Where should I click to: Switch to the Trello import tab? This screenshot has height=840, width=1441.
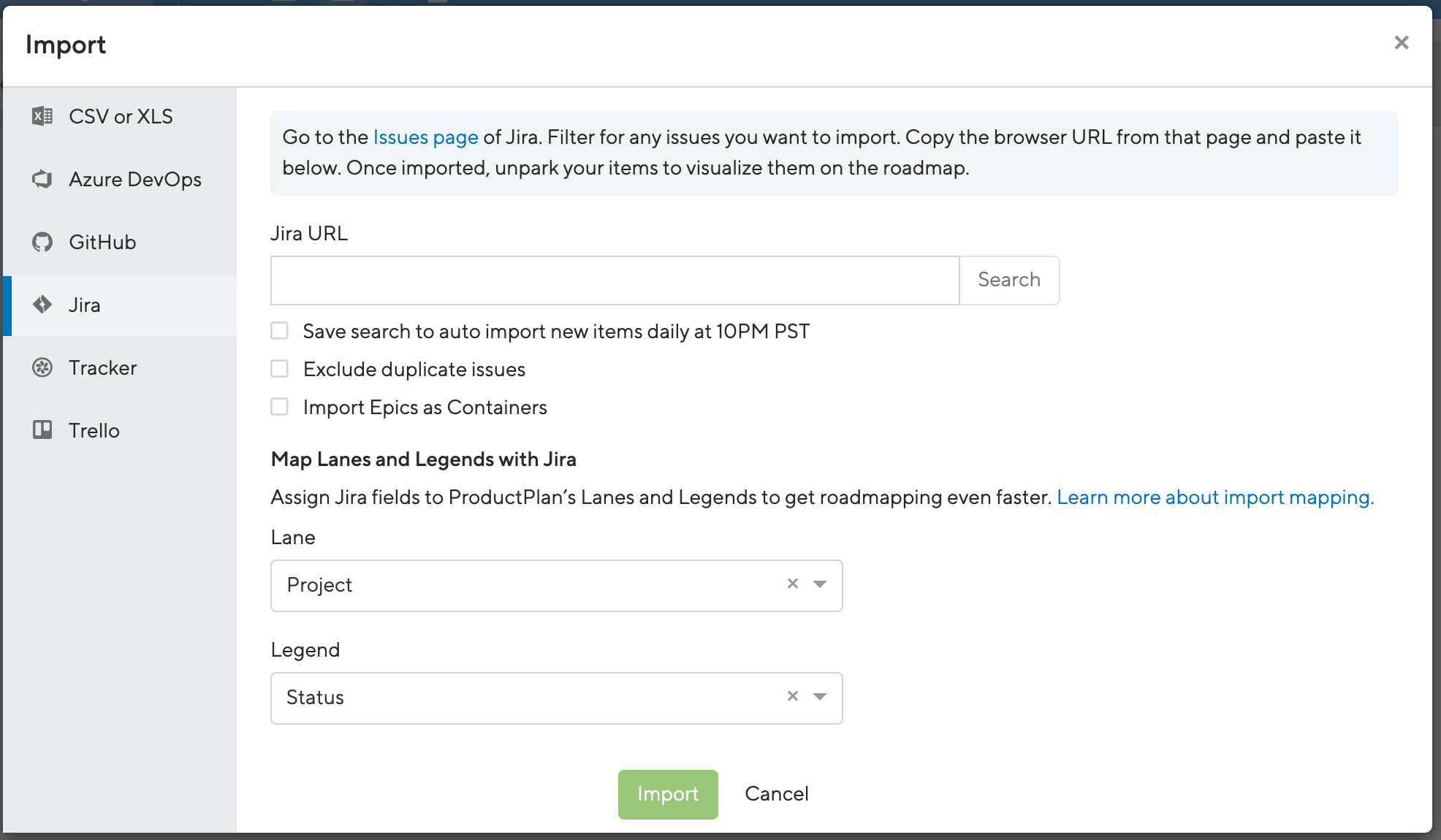pos(120,430)
